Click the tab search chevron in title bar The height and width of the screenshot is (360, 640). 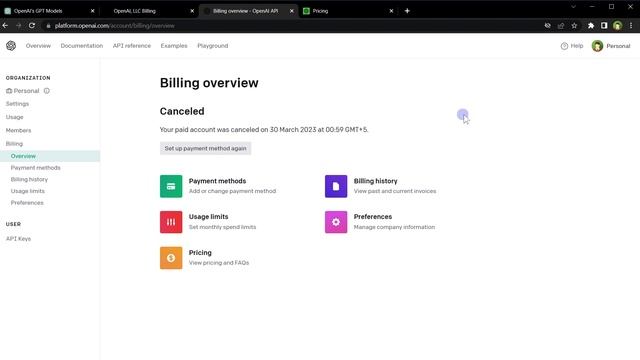tap(573, 7)
